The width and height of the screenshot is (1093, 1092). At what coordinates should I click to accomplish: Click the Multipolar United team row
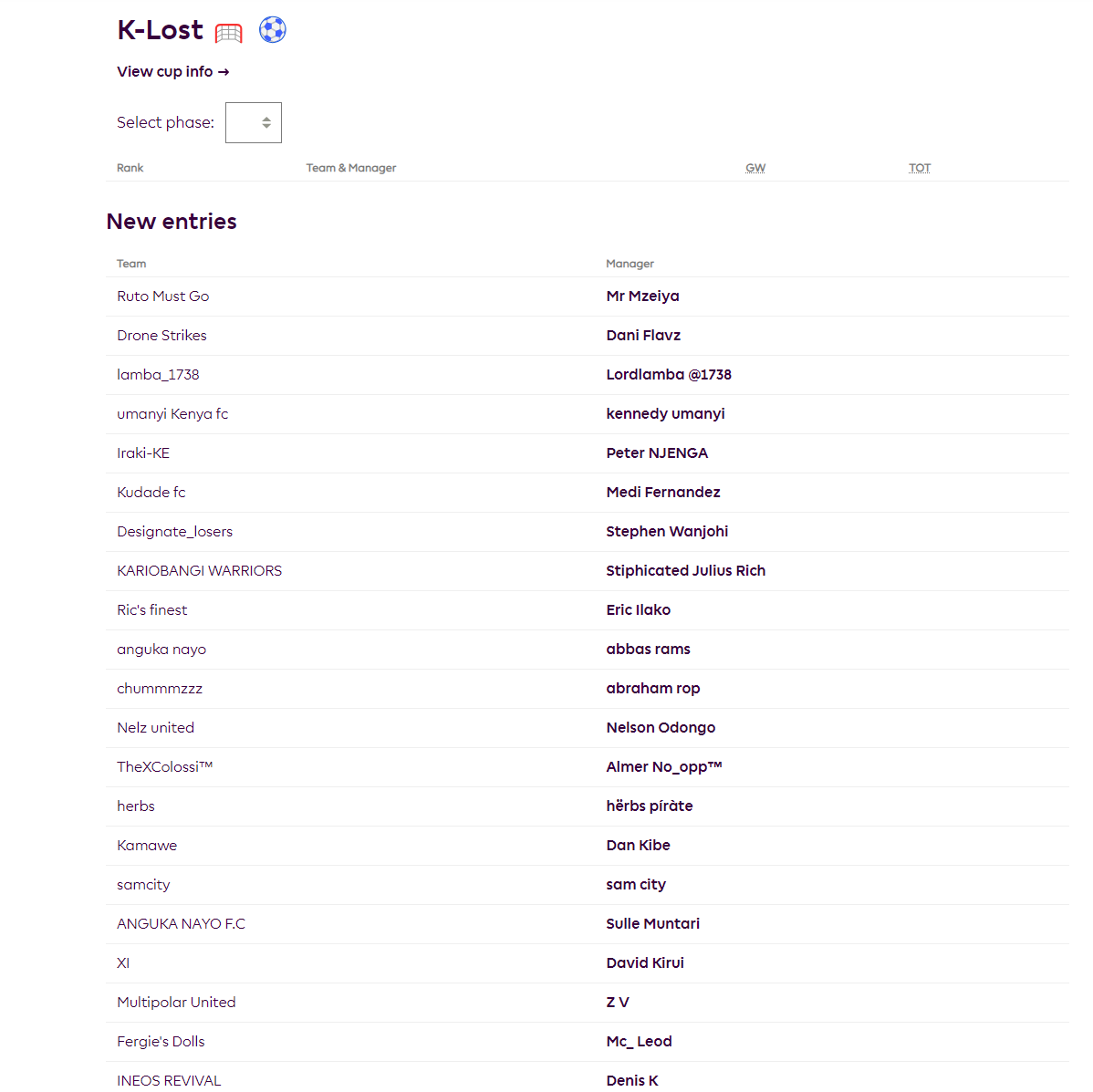click(x=587, y=1002)
